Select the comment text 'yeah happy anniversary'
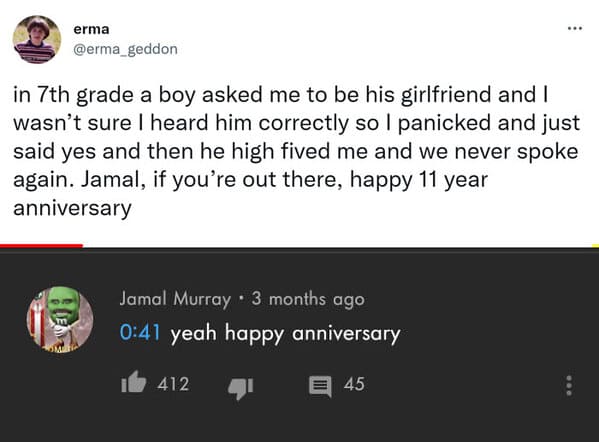The height and width of the screenshot is (442, 599). [x=285, y=334]
